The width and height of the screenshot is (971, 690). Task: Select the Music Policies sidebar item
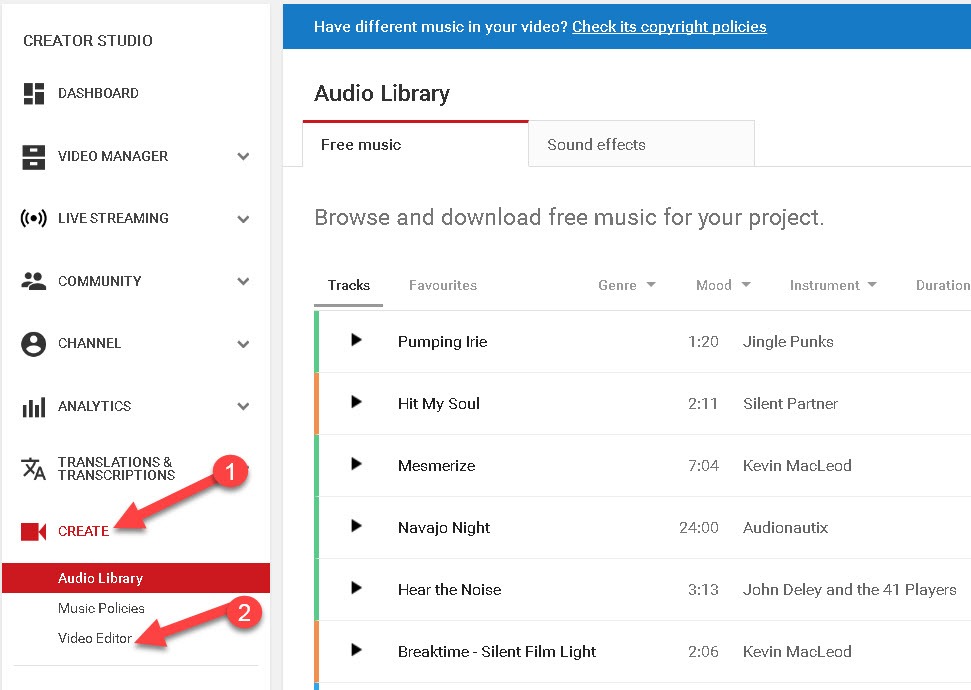click(101, 608)
